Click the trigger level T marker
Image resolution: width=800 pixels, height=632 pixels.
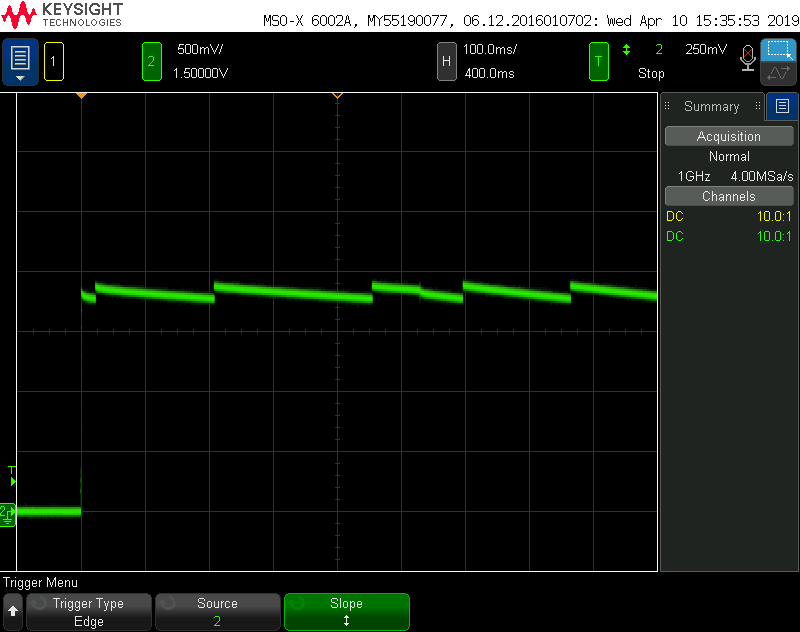12,476
